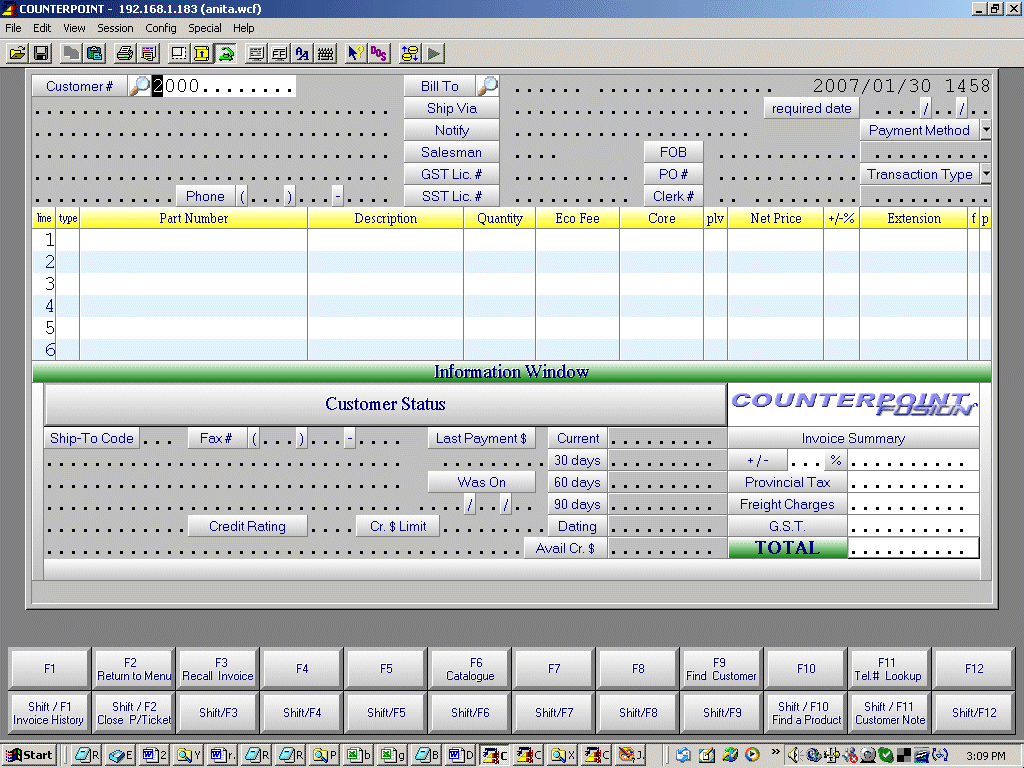This screenshot has height=768, width=1024.
Task: Click the Open folder toolbar icon
Action: click(x=18, y=53)
